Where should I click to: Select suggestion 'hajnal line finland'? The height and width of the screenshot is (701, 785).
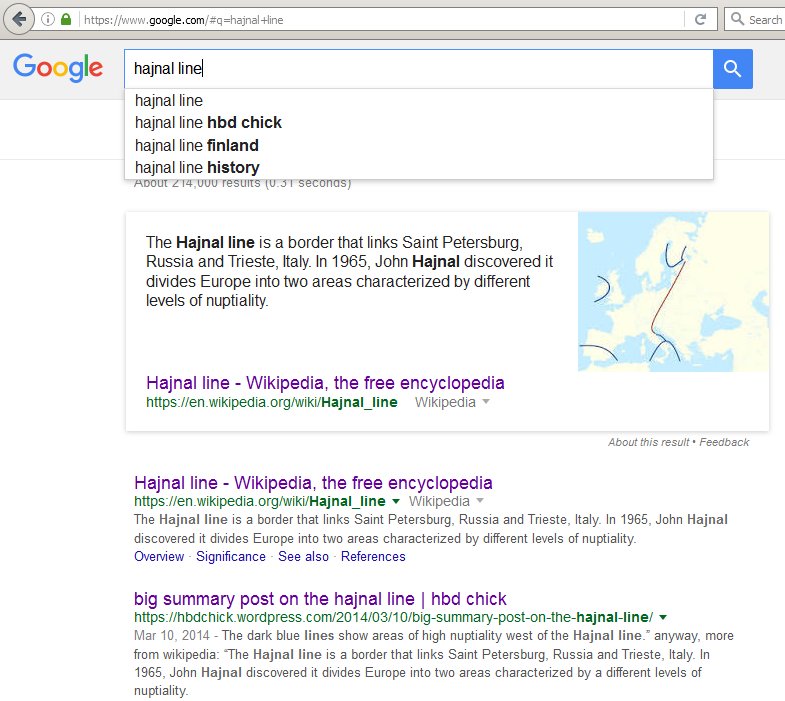click(419, 145)
